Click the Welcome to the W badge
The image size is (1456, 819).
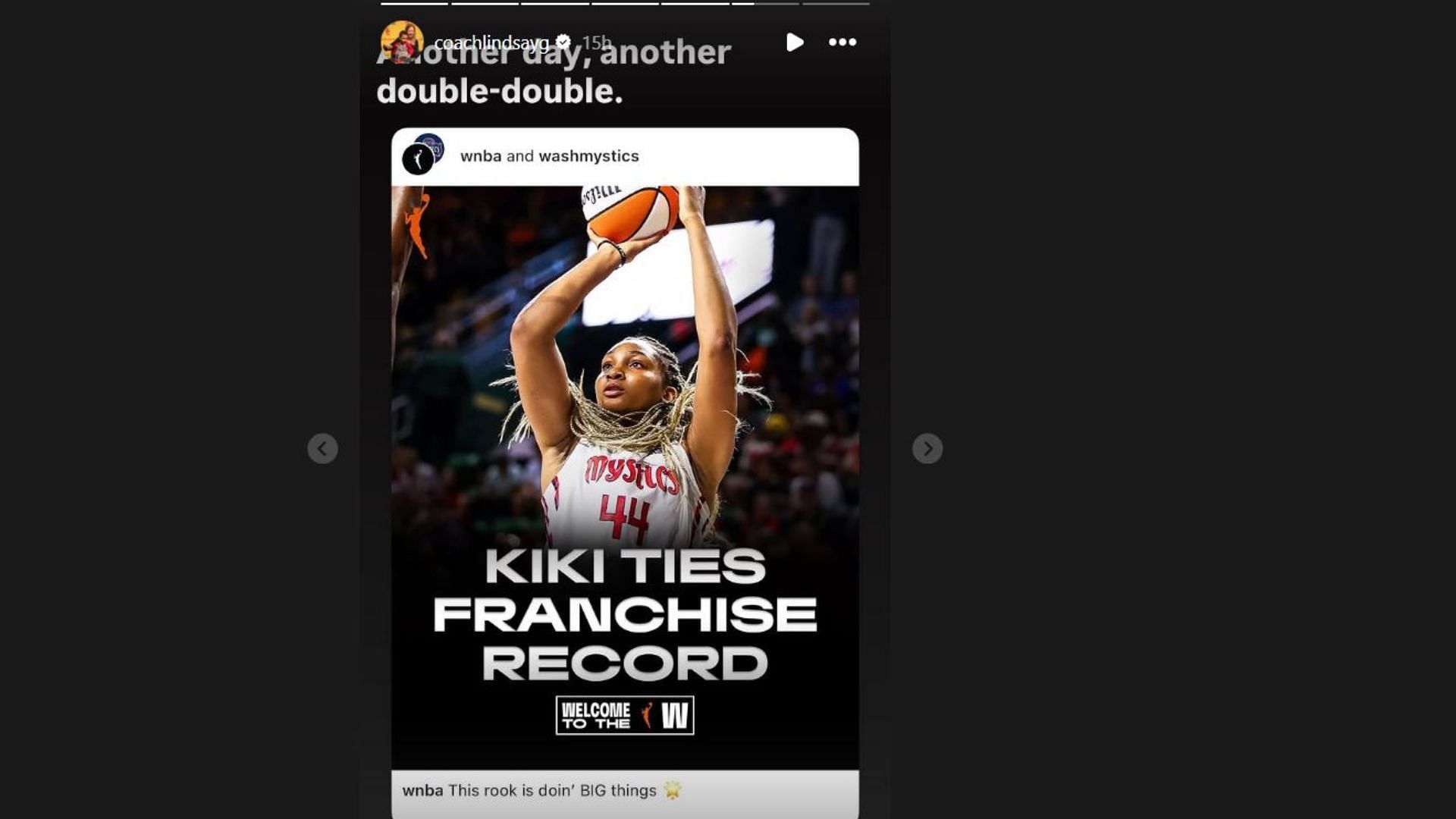(625, 715)
